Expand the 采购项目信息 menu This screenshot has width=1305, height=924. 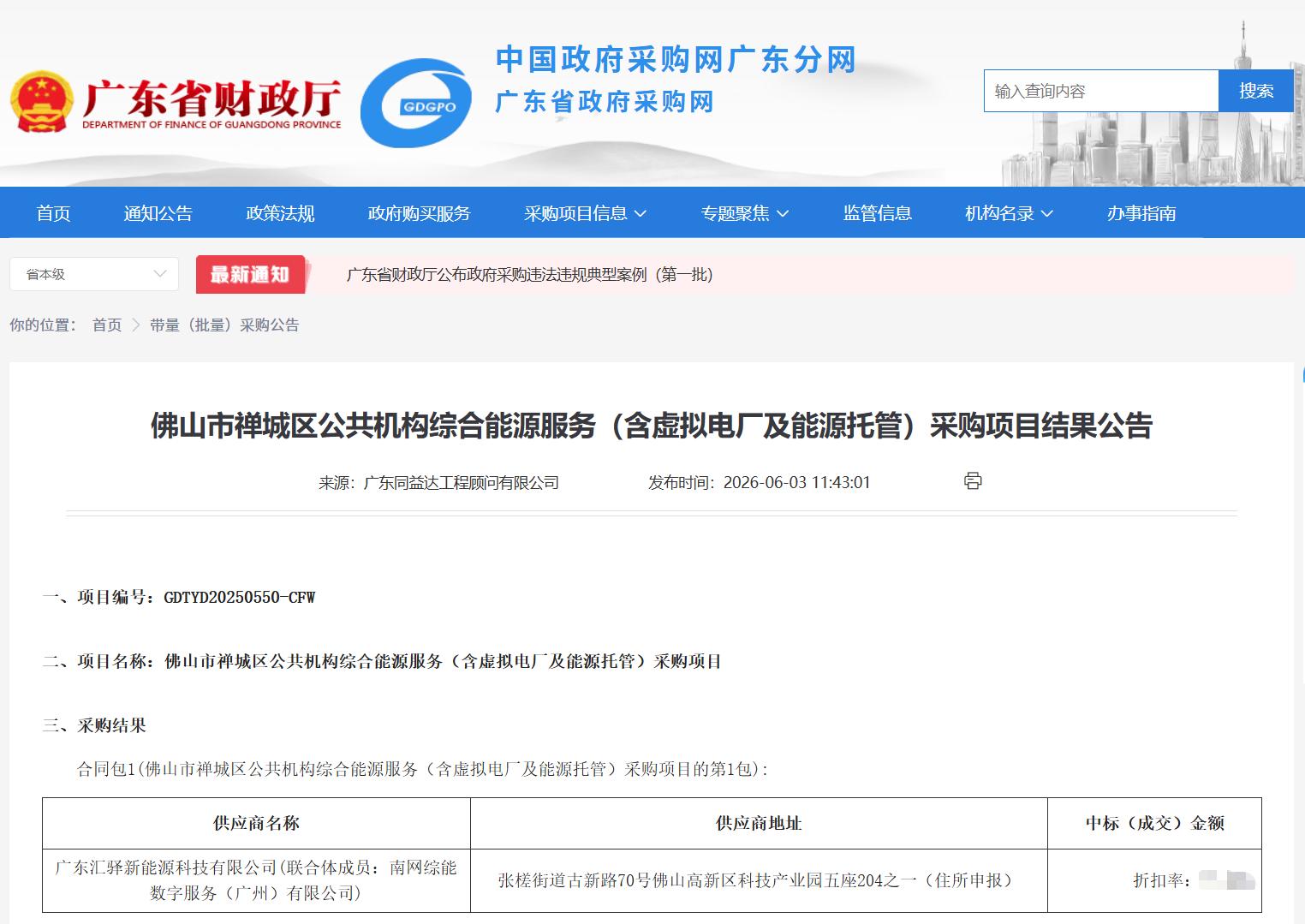[x=586, y=213]
